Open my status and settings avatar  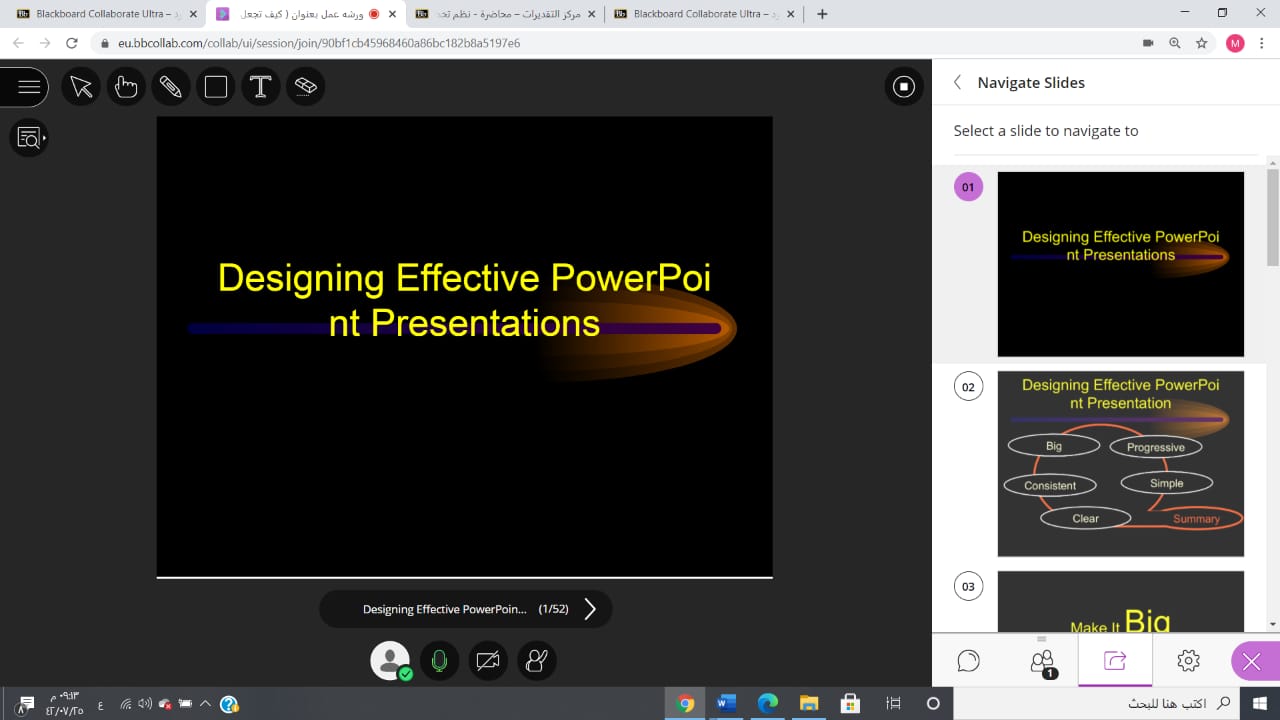(x=390, y=661)
